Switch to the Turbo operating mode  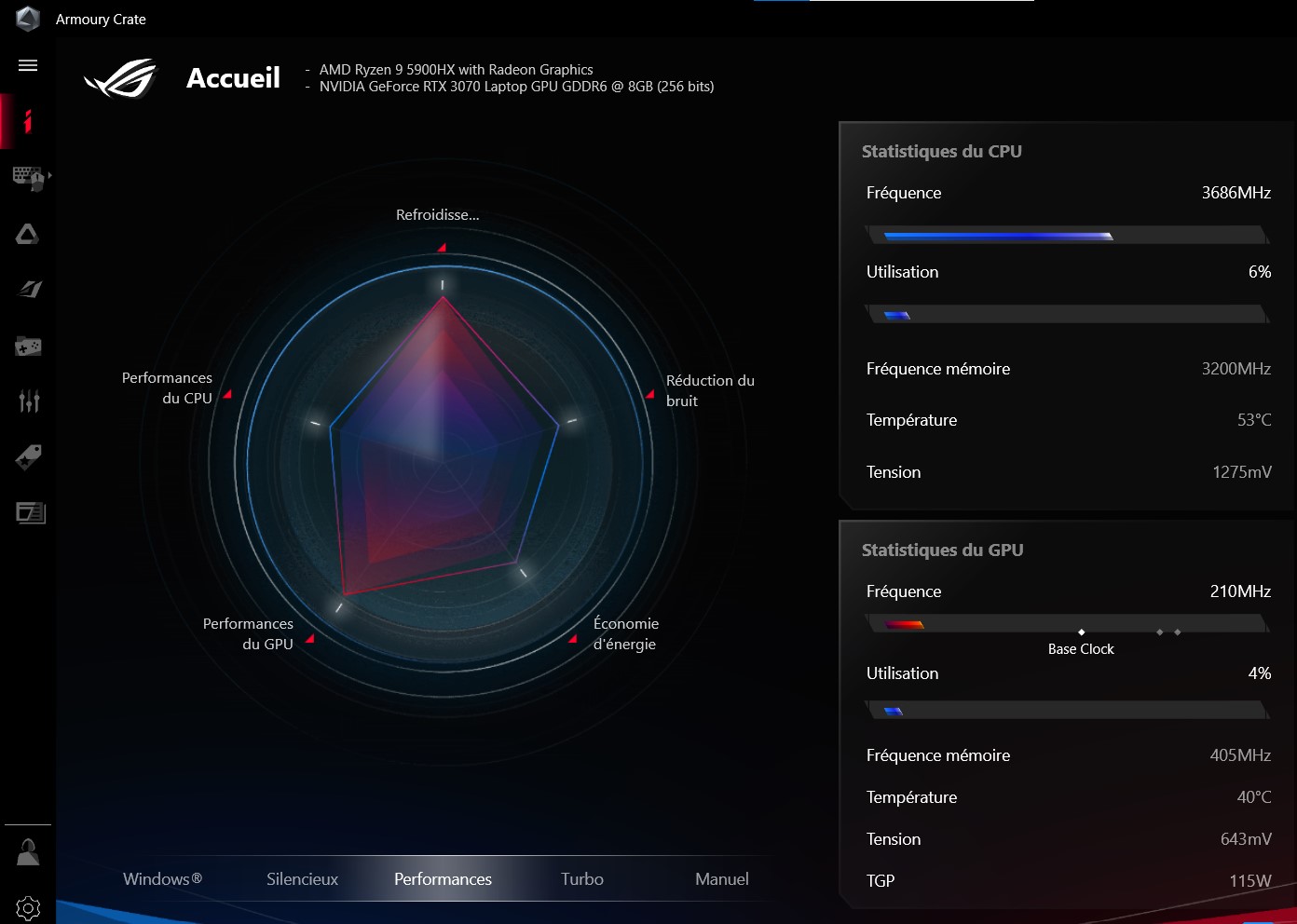pyautogui.click(x=582, y=879)
